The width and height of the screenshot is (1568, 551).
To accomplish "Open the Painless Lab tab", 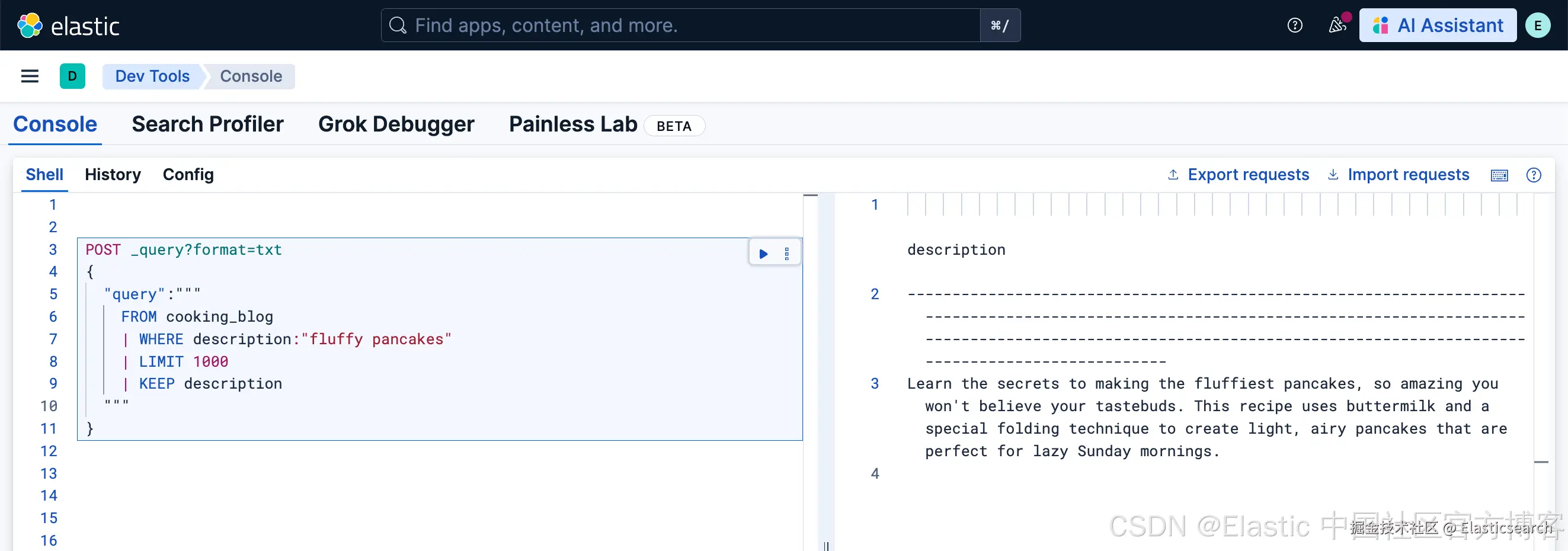I will pyautogui.click(x=573, y=124).
